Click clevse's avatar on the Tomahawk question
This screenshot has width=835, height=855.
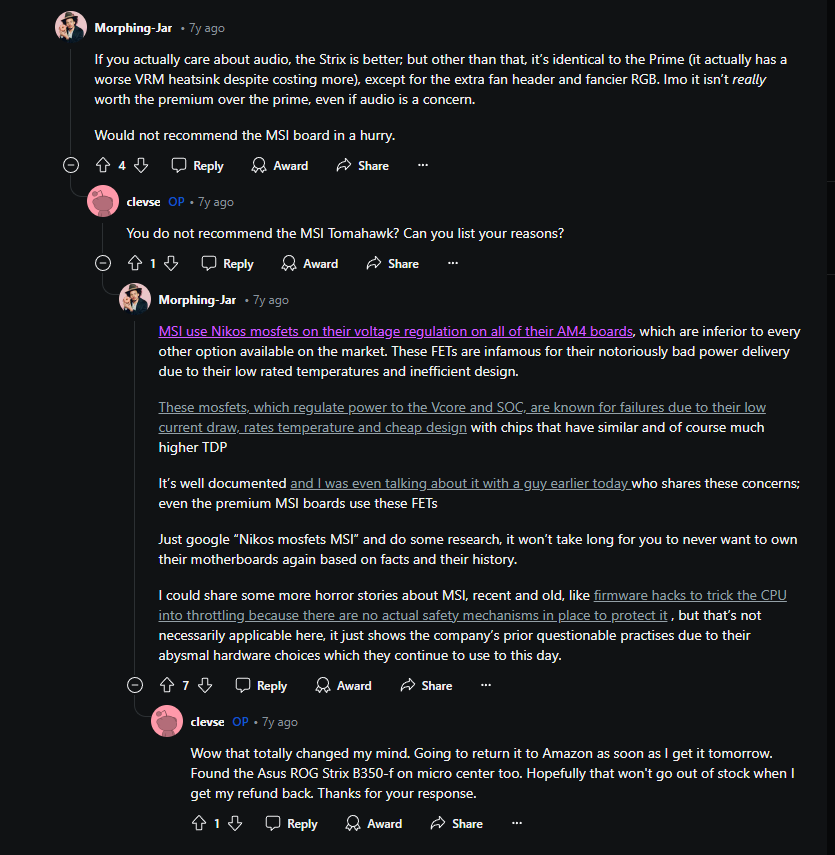pos(103,202)
